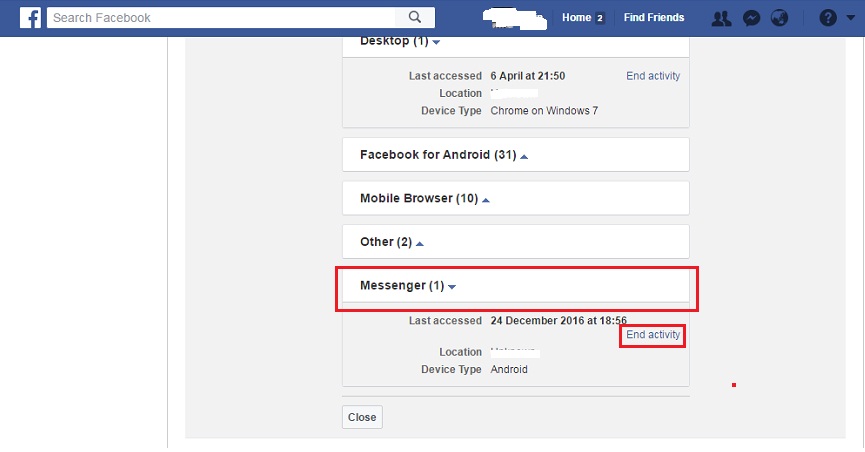This screenshot has height=452, width=865.
Task: Click the Facebook logo icon
Action: (30, 18)
